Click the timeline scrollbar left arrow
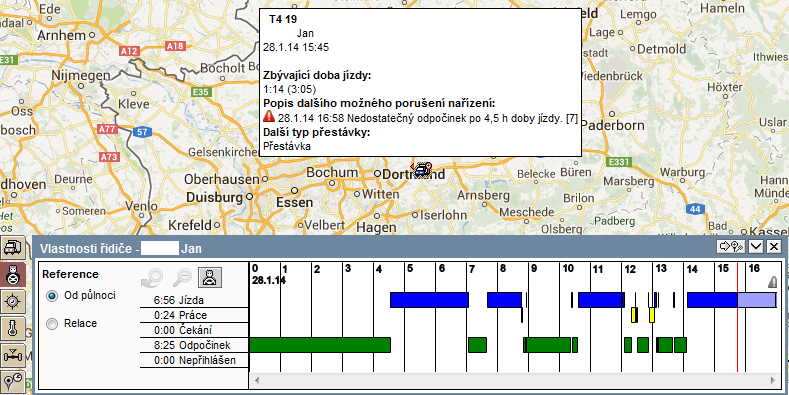 (257, 380)
